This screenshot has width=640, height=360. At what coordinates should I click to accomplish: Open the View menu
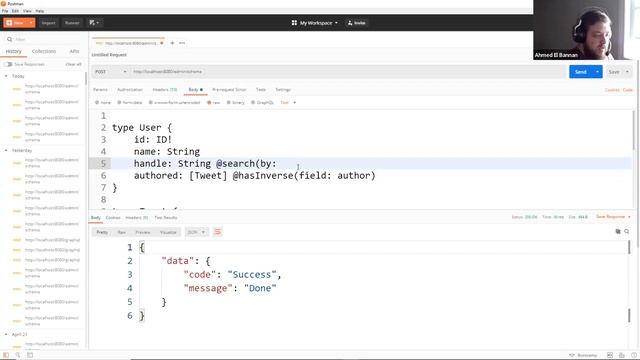coord(27,11)
